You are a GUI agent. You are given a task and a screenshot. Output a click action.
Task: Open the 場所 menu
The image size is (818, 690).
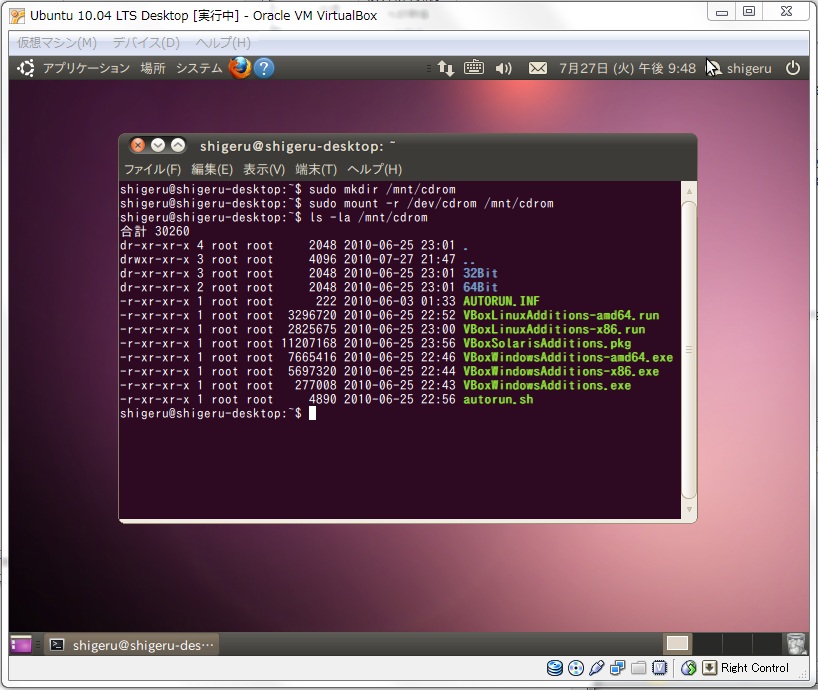point(153,68)
